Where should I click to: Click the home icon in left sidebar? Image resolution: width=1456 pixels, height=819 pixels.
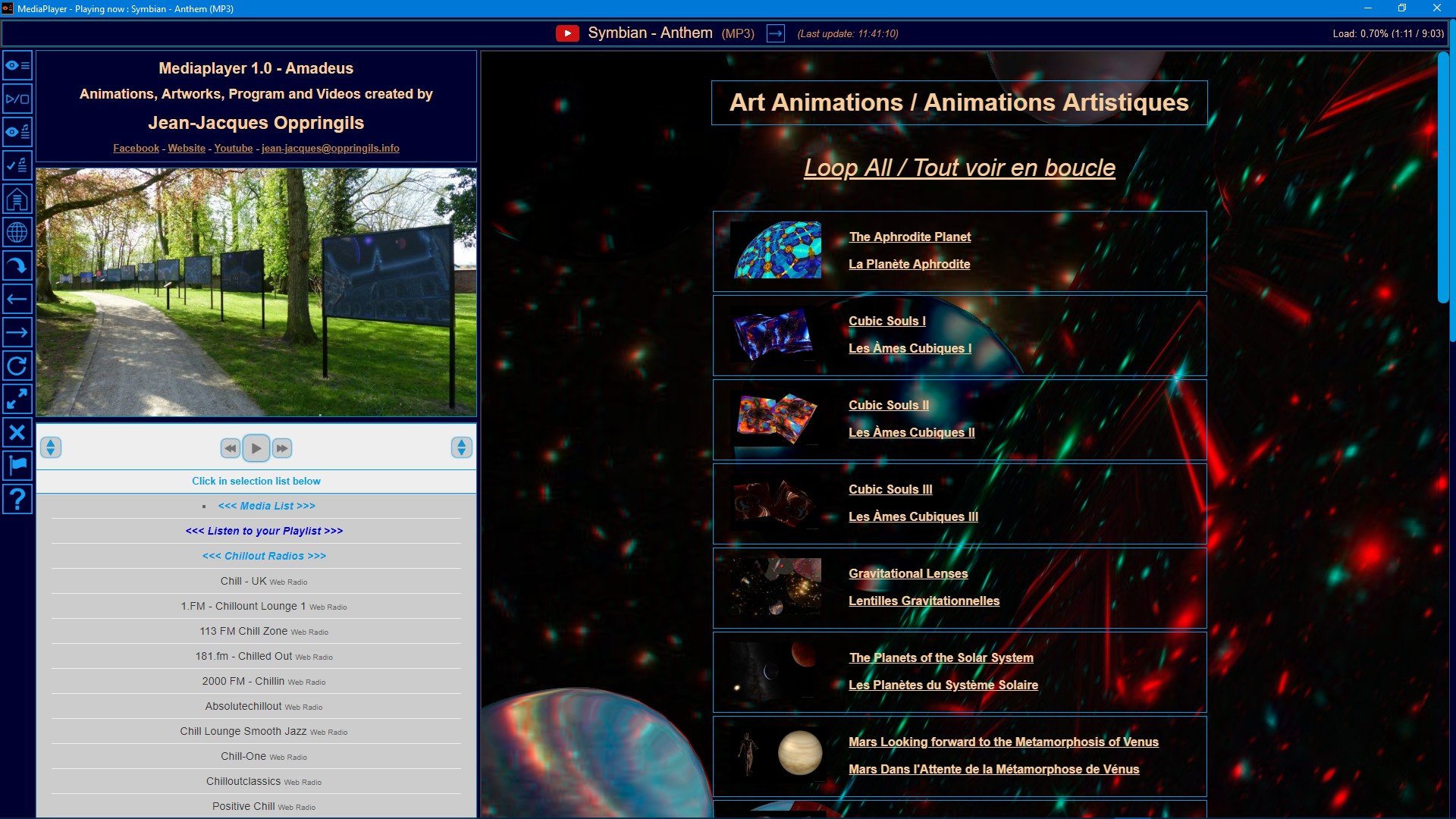17,199
